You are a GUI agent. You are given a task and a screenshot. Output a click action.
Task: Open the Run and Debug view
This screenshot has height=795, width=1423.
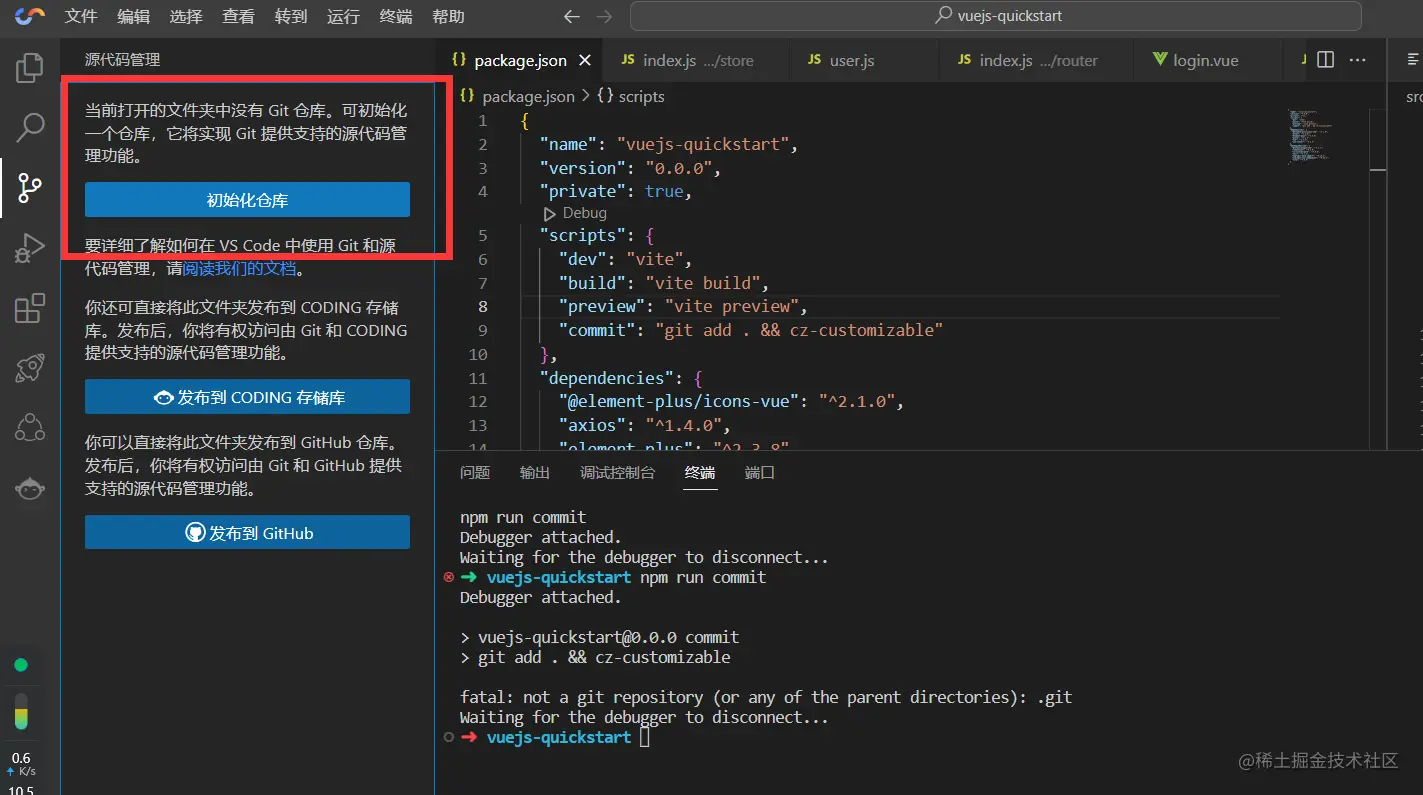coord(30,247)
